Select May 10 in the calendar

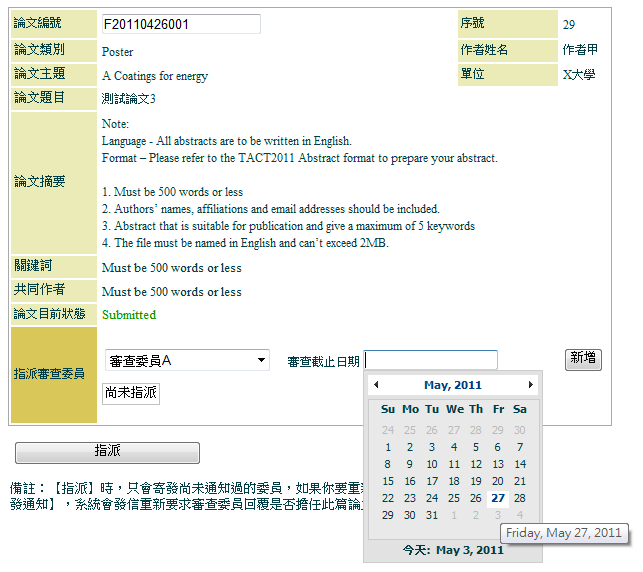pyautogui.click(x=432, y=464)
